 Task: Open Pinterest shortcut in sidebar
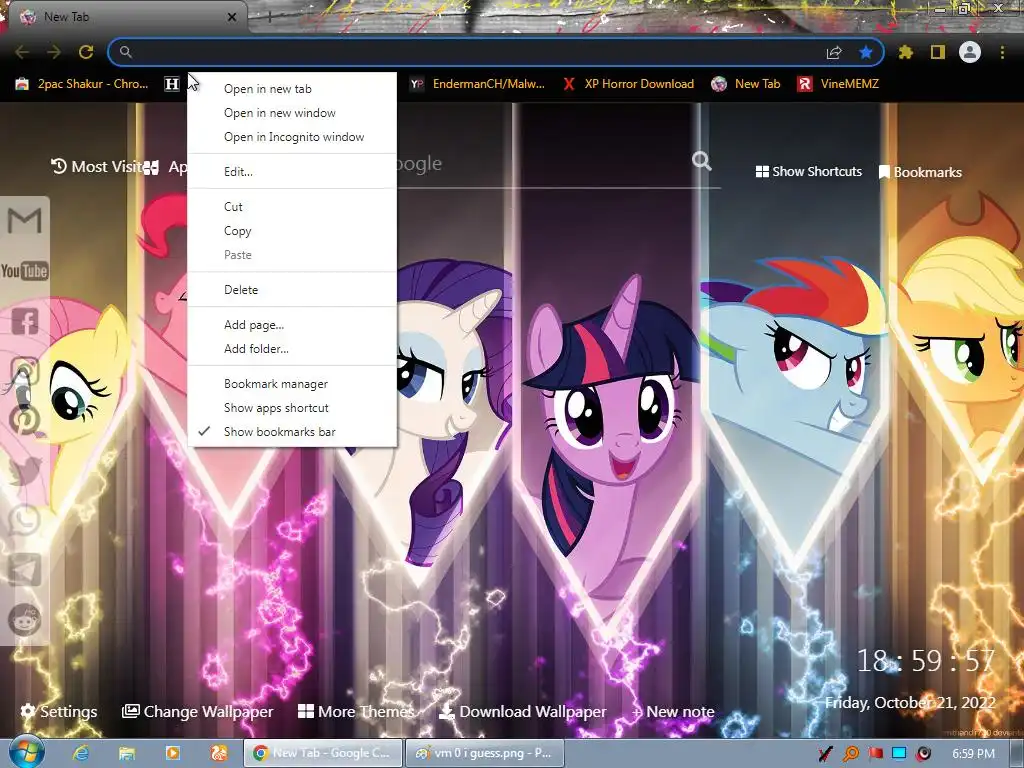25,421
